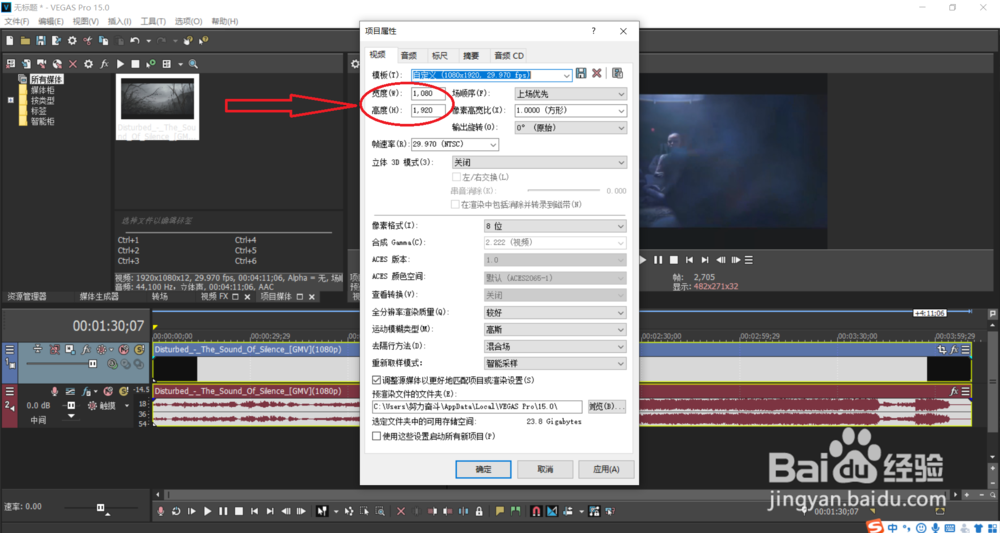The height and width of the screenshot is (533, 1000).
Task: Click the yellow insert marker flag icon
Action: [x=500, y=511]
